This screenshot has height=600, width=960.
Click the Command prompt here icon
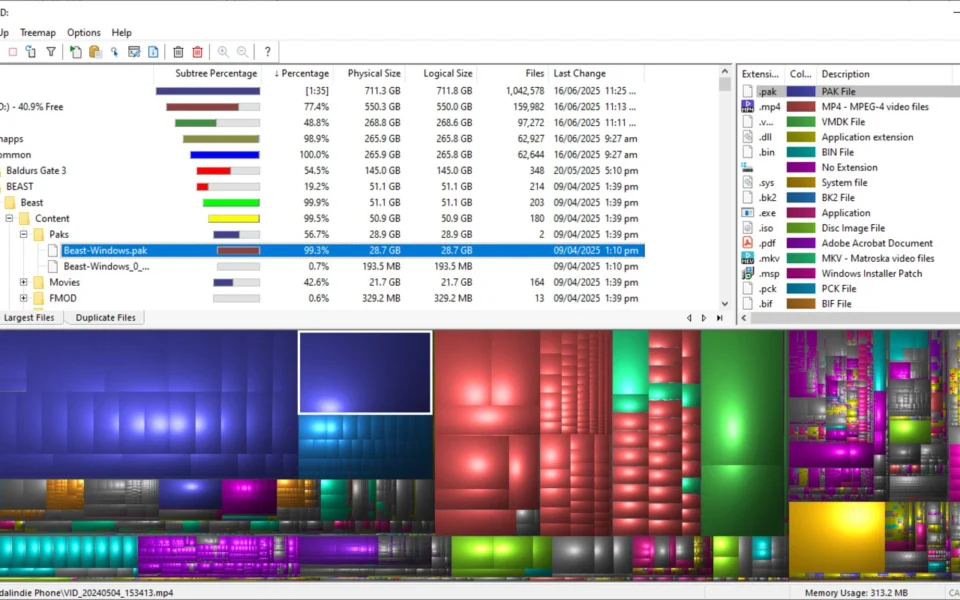point(134,52)
